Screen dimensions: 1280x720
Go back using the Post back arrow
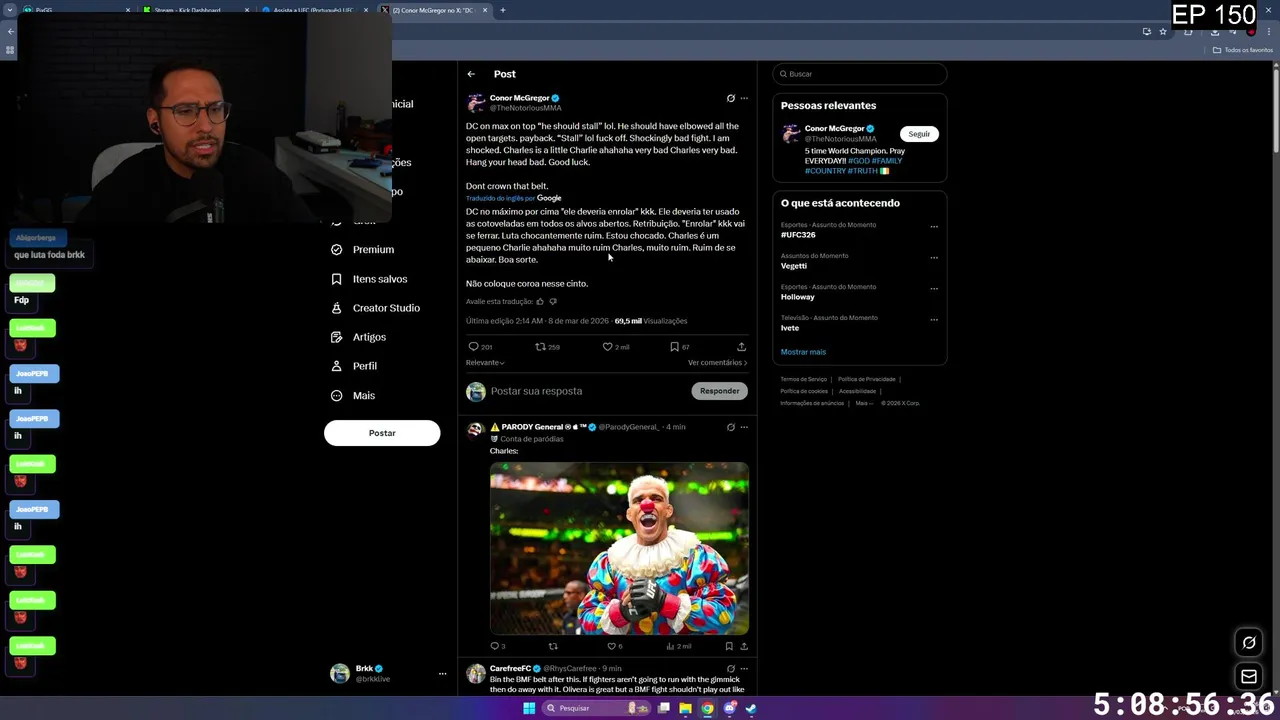pyautogui.click(x=471, y=74)
